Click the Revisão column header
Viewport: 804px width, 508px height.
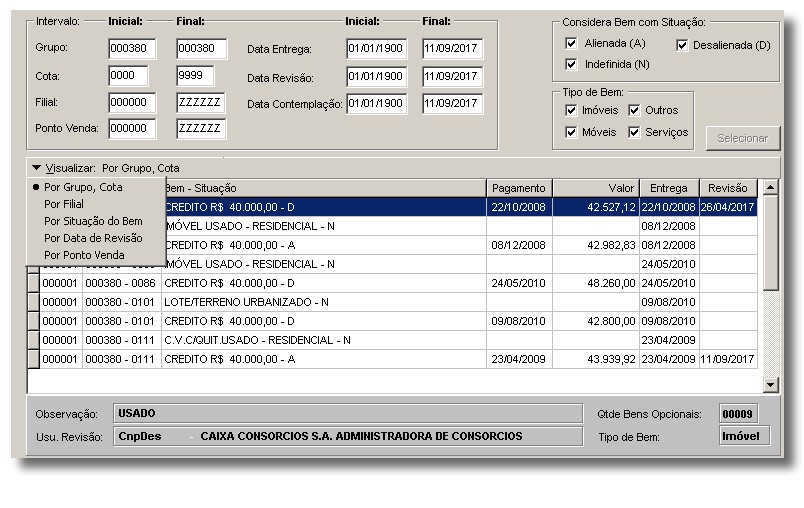click(728, 188)
